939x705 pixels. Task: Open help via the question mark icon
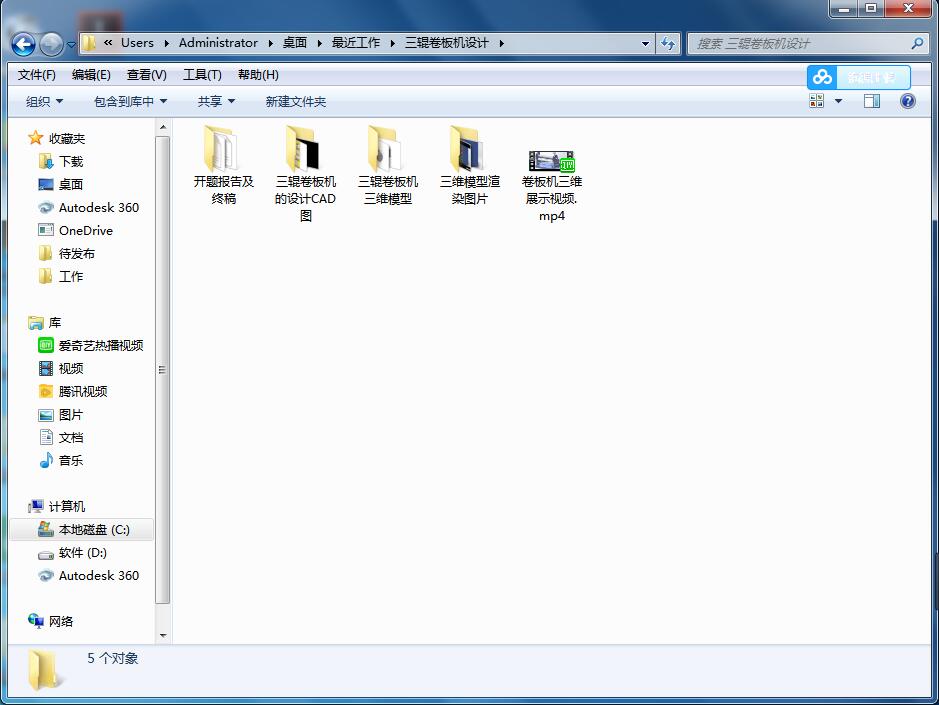point(907,101)
